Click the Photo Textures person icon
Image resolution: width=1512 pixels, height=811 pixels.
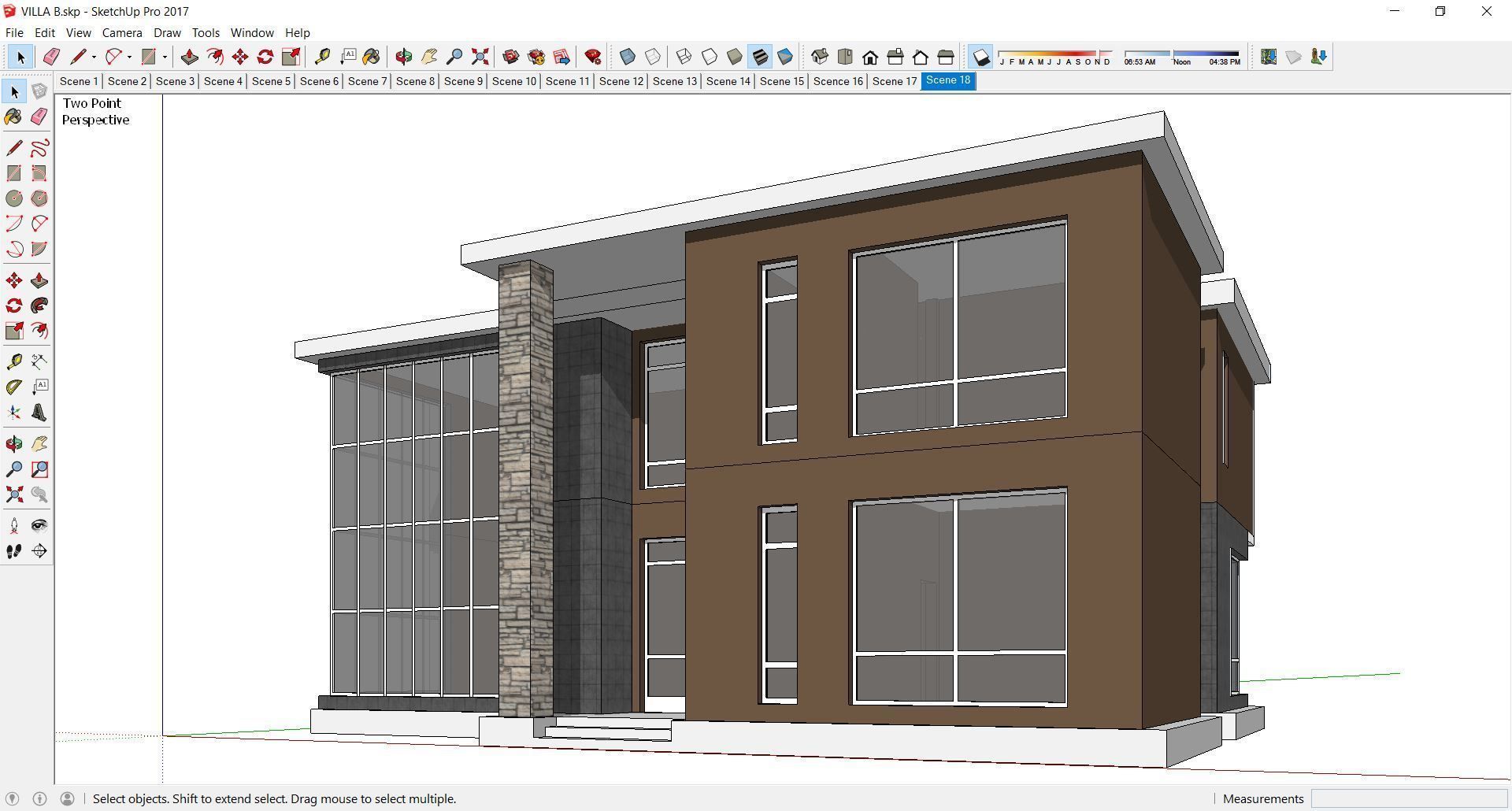click(x=1319, y=57)
